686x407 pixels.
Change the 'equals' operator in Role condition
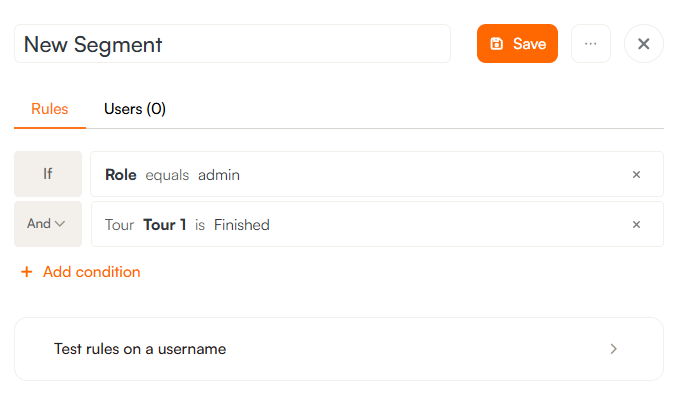pos(167,175)
